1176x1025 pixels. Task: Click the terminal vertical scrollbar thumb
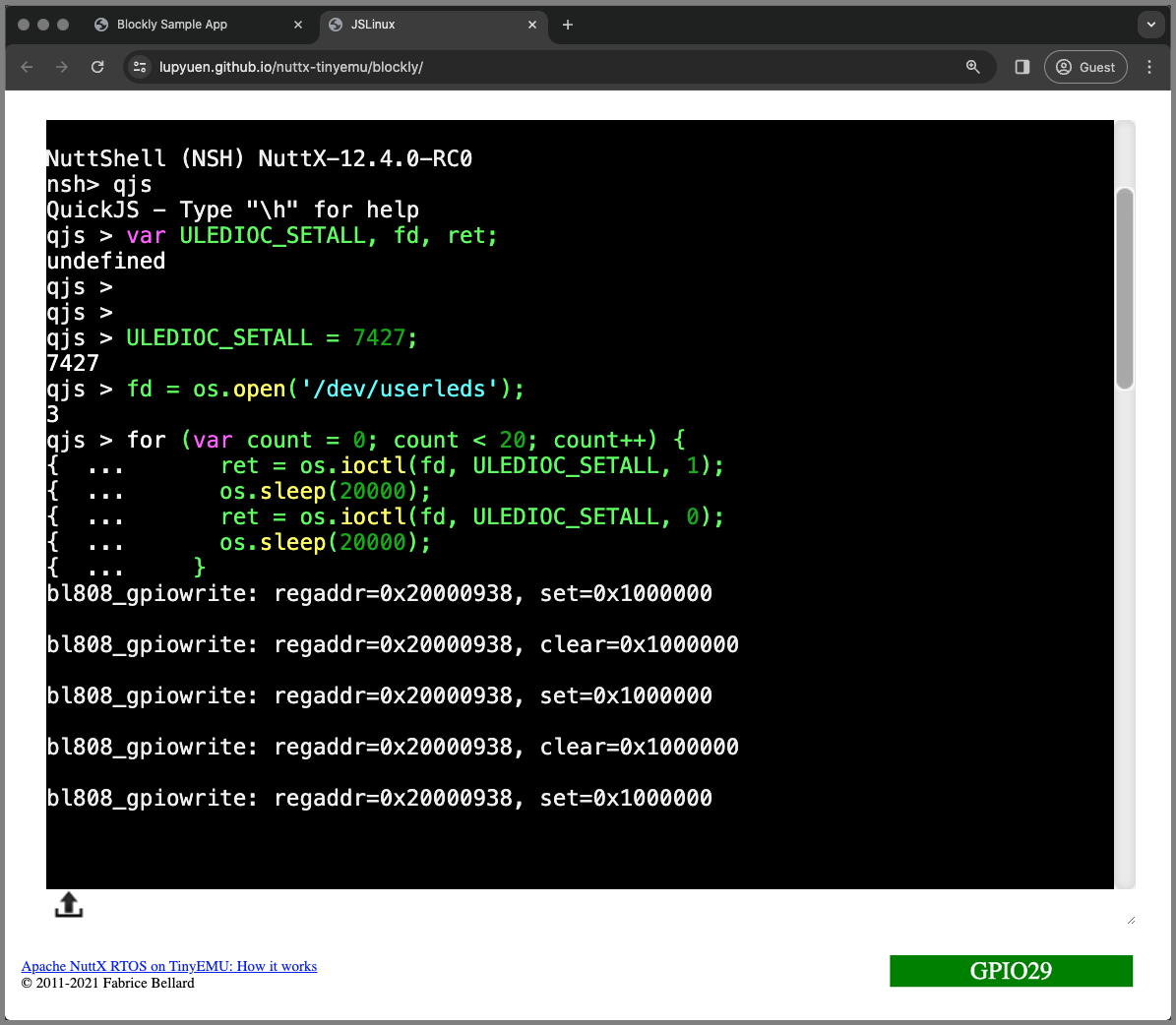click(x=1124, y=288)
